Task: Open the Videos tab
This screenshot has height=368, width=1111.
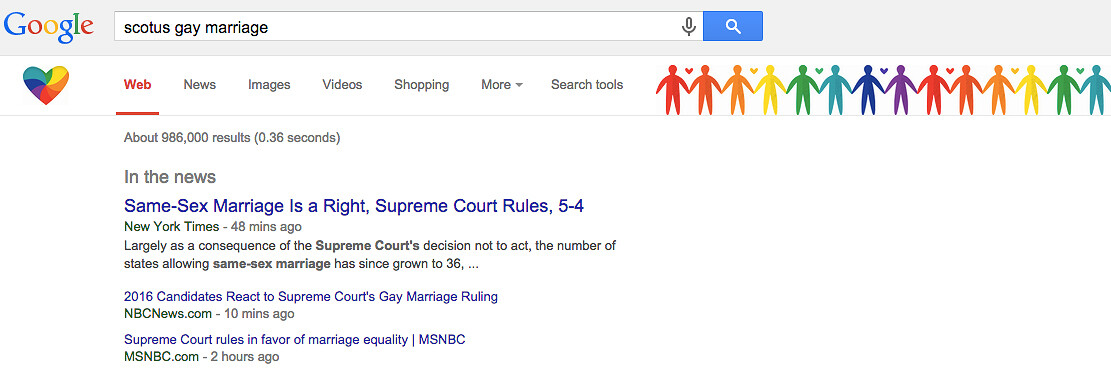Action: (x=342, y=84)
